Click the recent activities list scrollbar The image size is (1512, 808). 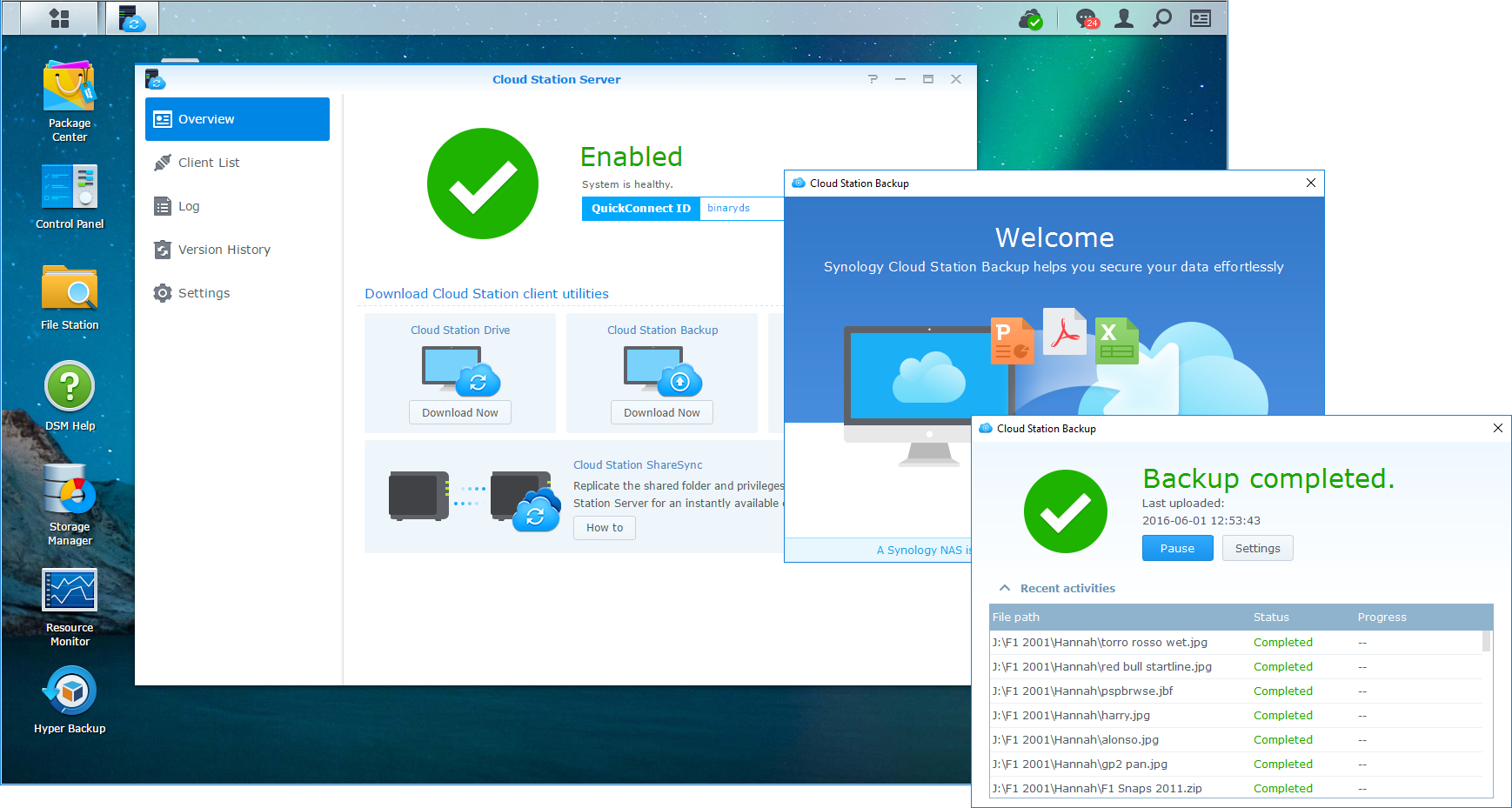tap(1487, 641)
